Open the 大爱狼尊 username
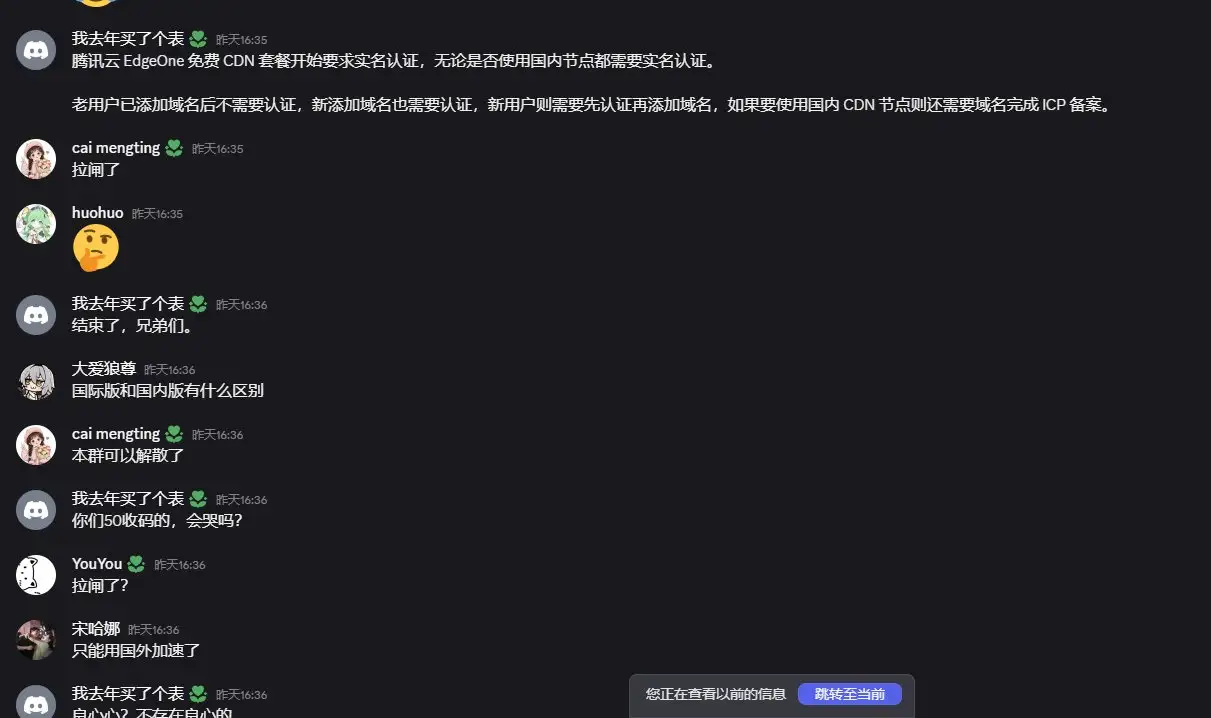Viewport: 1211px width, 718px height. click(x=104, y=369)
